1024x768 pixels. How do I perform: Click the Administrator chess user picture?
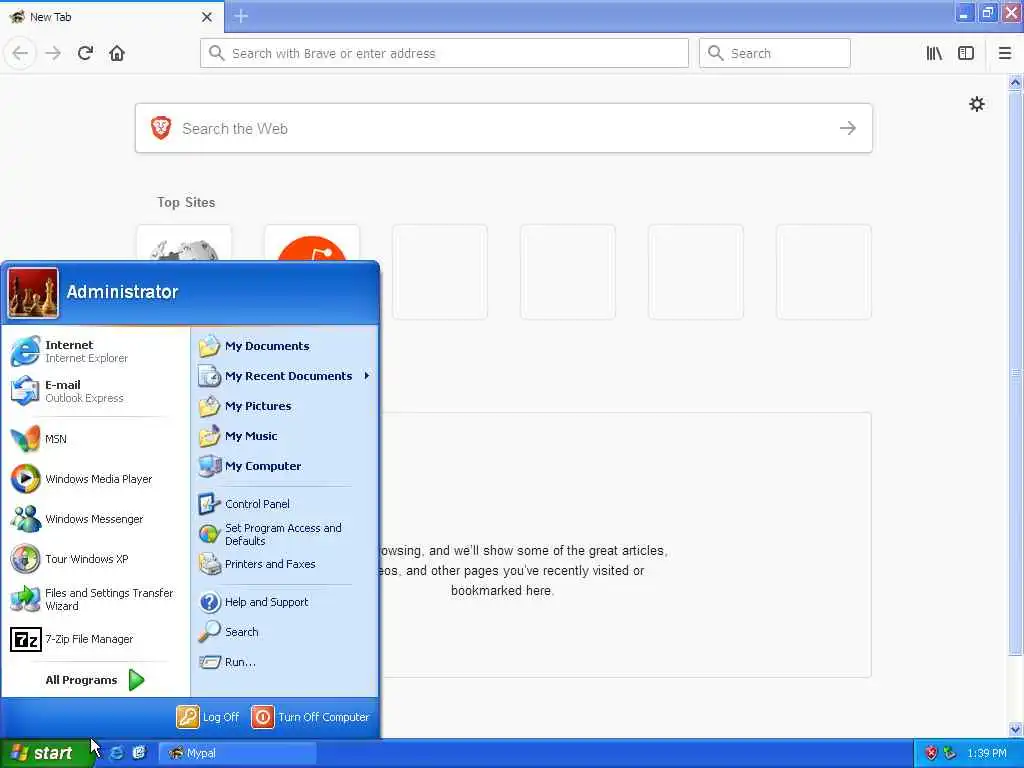click(33, 293)
